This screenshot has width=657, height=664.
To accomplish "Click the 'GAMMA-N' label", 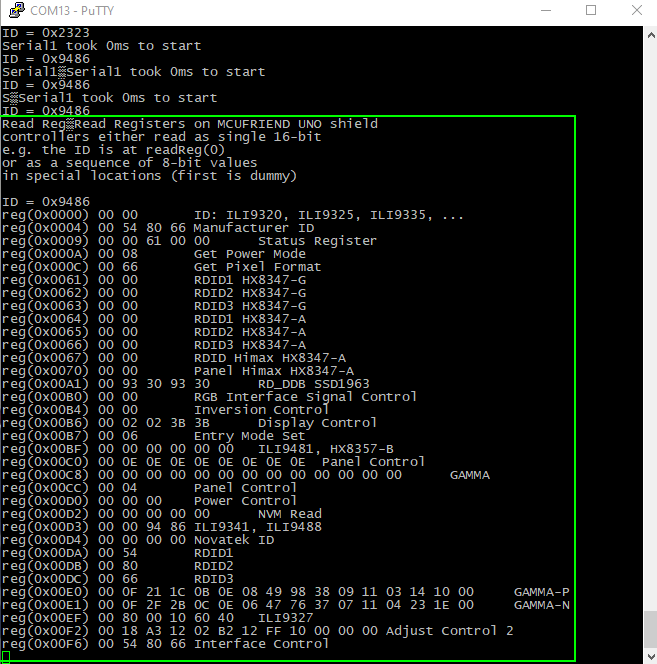I will 542,604.
